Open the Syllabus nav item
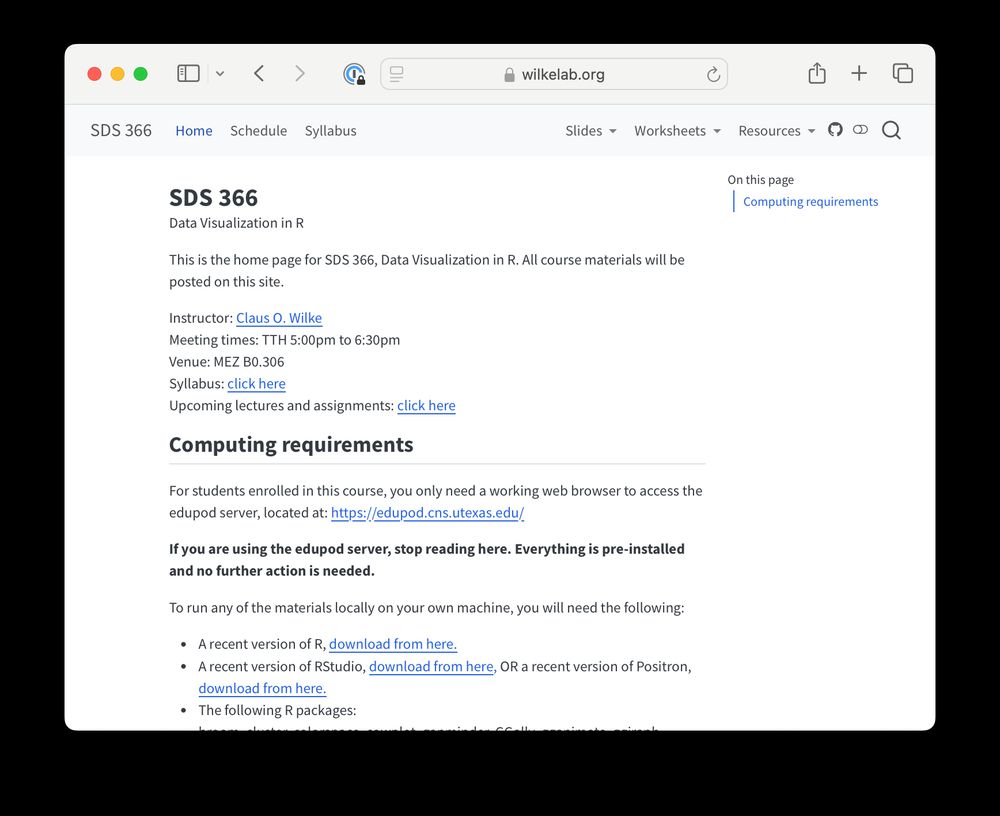This screenshot has width=1000, height=816. [x=330, y=131]
